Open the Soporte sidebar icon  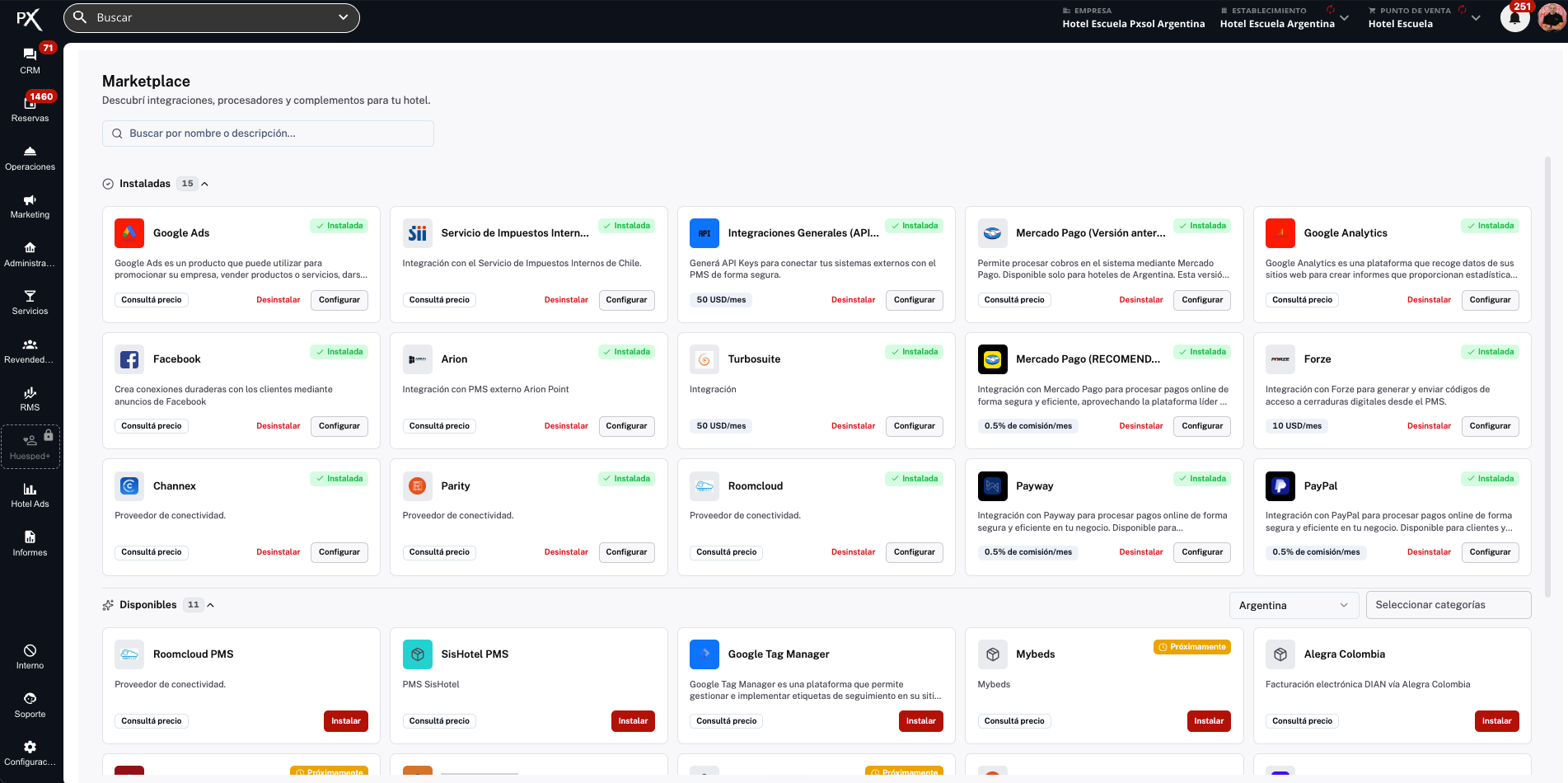pos(30,699)
